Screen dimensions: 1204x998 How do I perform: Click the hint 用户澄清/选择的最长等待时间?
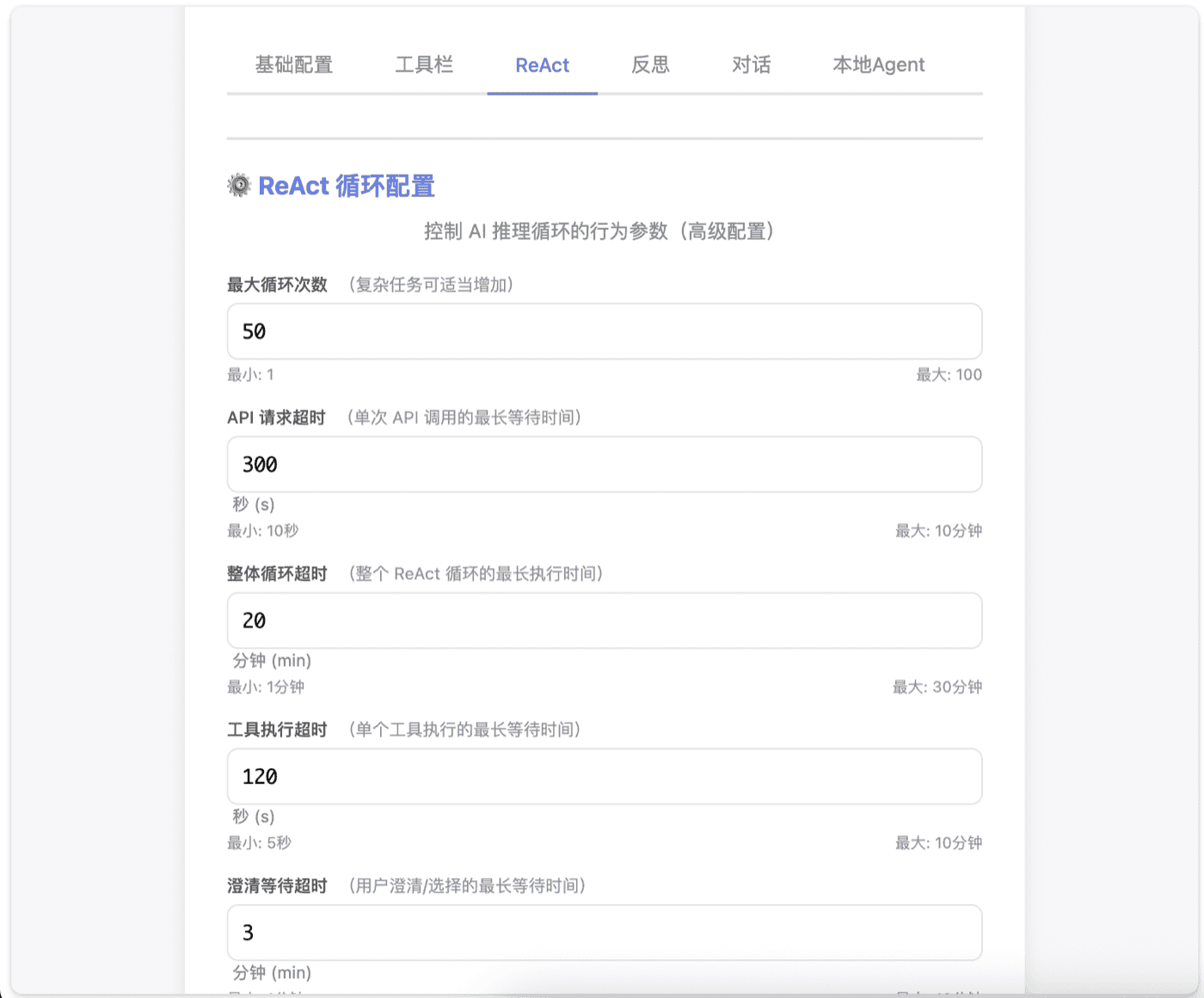tap(467, 886)
